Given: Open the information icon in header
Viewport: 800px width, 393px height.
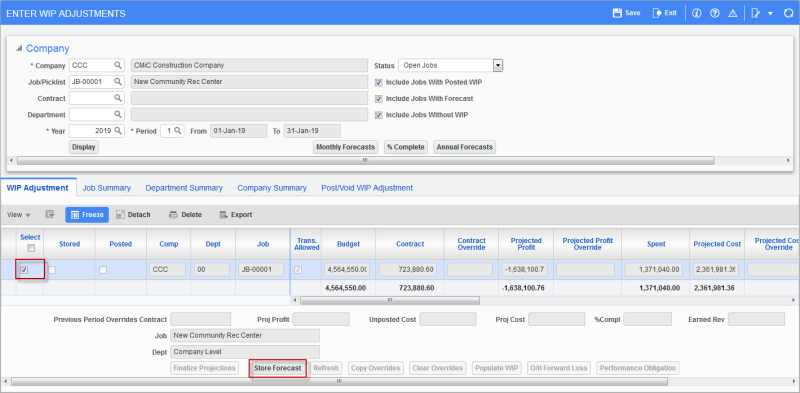Looking at the screenshot, I should (696, 13).
